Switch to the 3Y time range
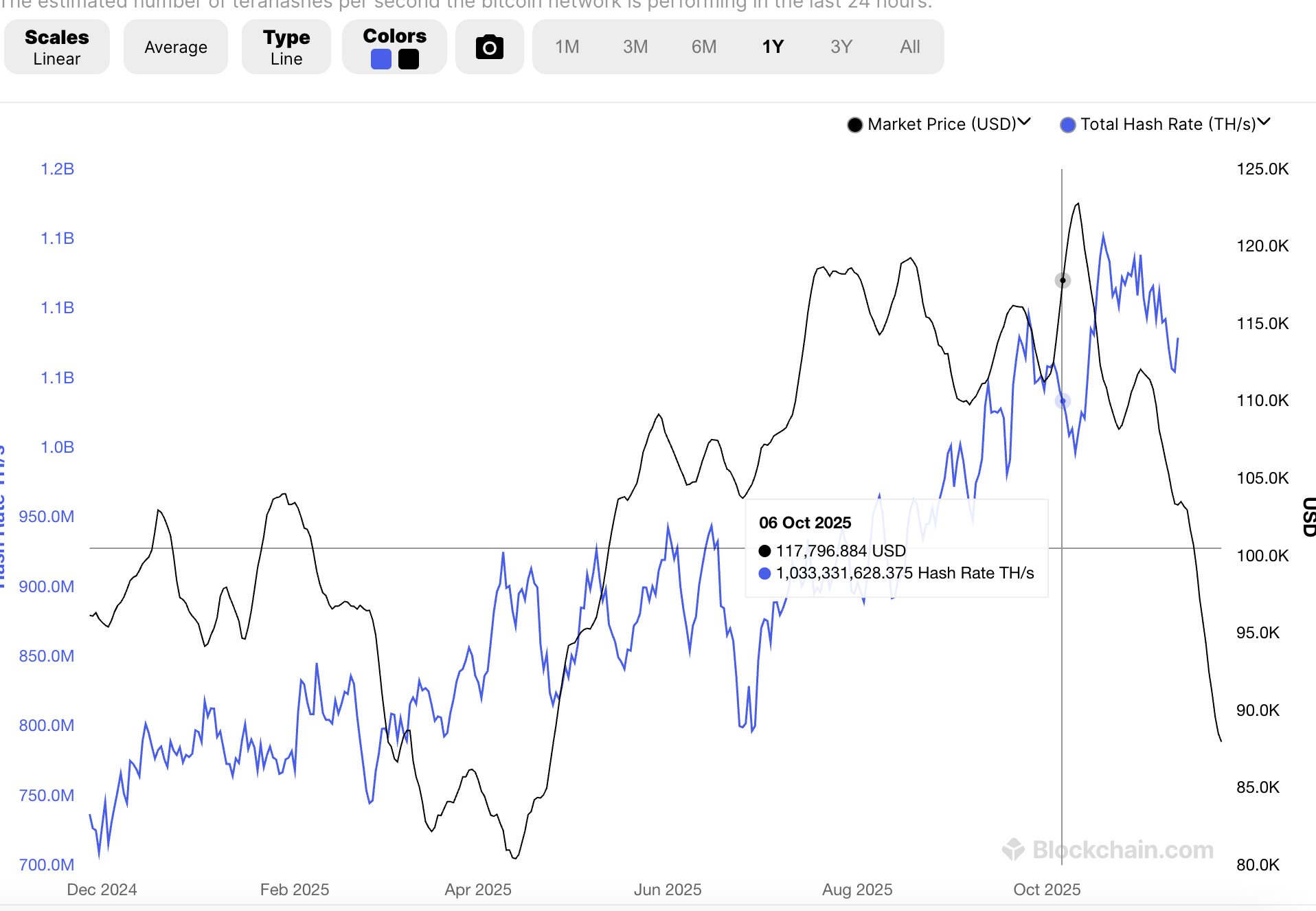The height and width of the screenshot is (911, 1316). (x=841, y=47)
